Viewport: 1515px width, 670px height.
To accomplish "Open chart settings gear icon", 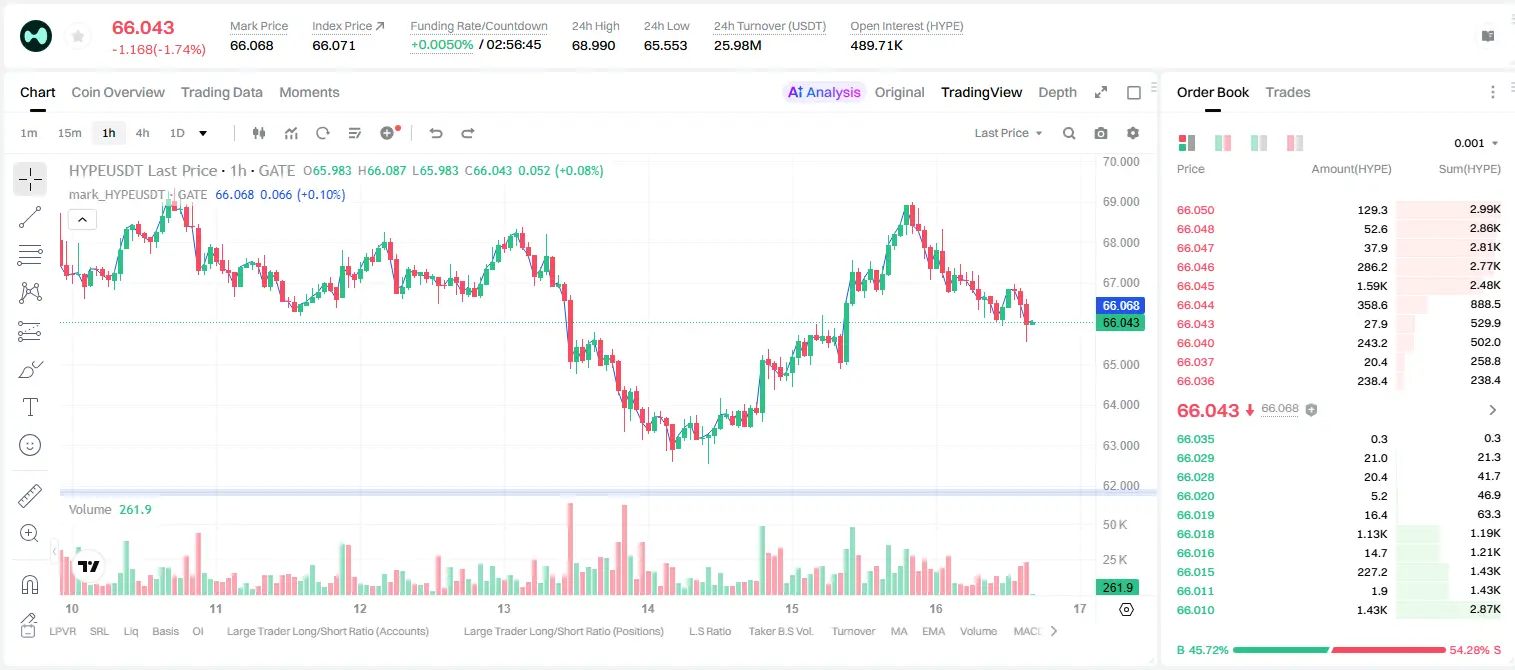I will pos(1133,133).
